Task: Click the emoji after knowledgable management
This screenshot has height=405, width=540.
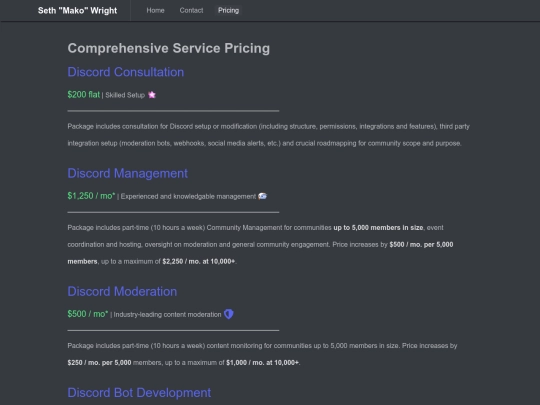Action: 262,196
